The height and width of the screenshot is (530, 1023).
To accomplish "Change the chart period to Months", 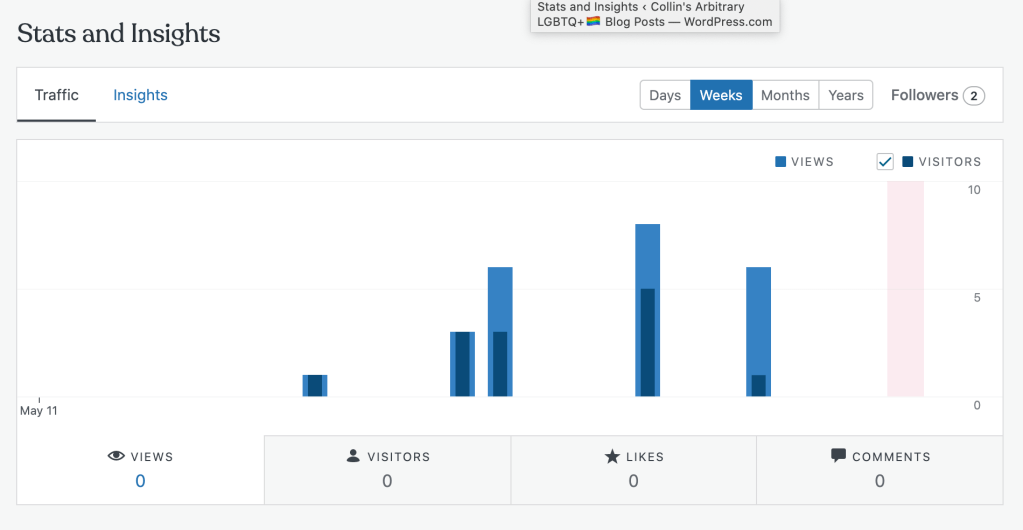I will tap(785, 95).
